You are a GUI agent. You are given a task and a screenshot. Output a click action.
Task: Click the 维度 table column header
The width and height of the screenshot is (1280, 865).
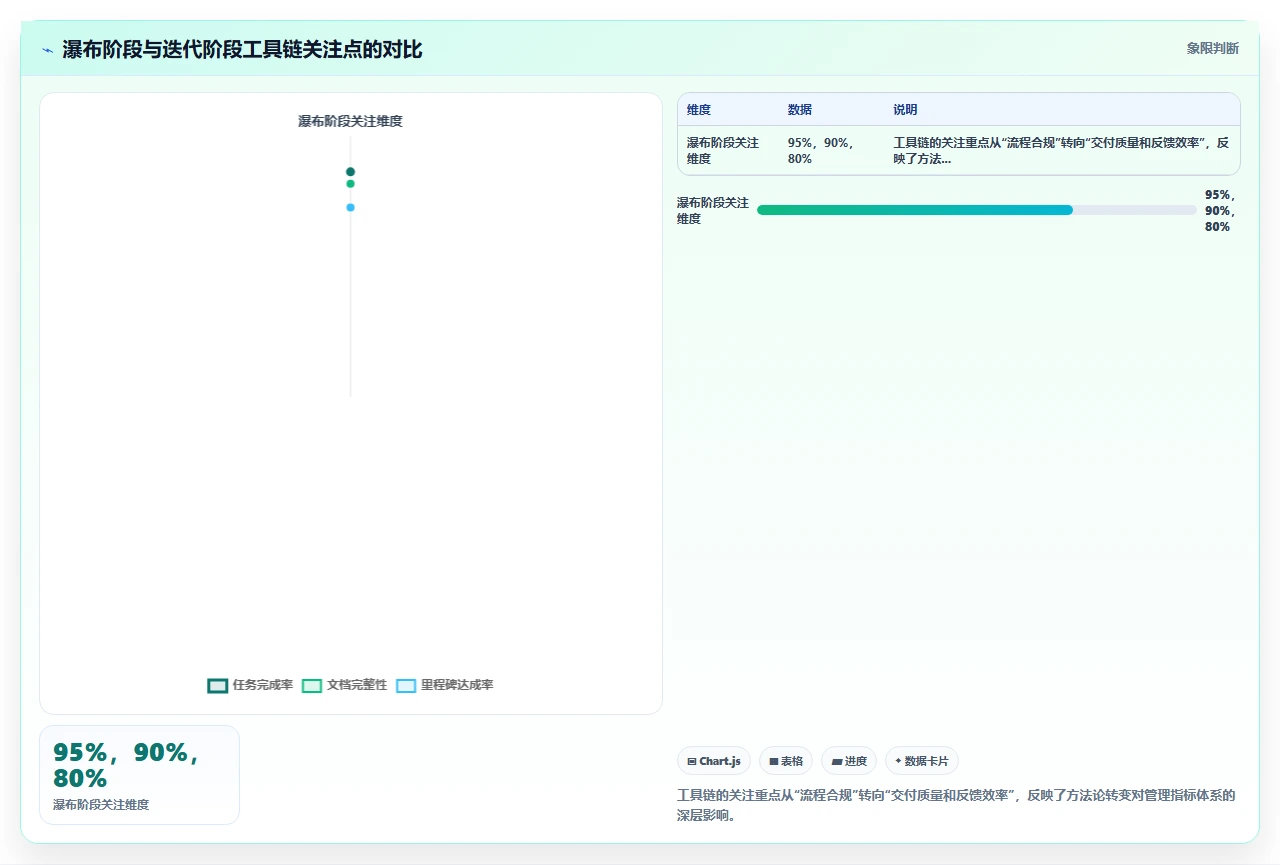[699, 110]
